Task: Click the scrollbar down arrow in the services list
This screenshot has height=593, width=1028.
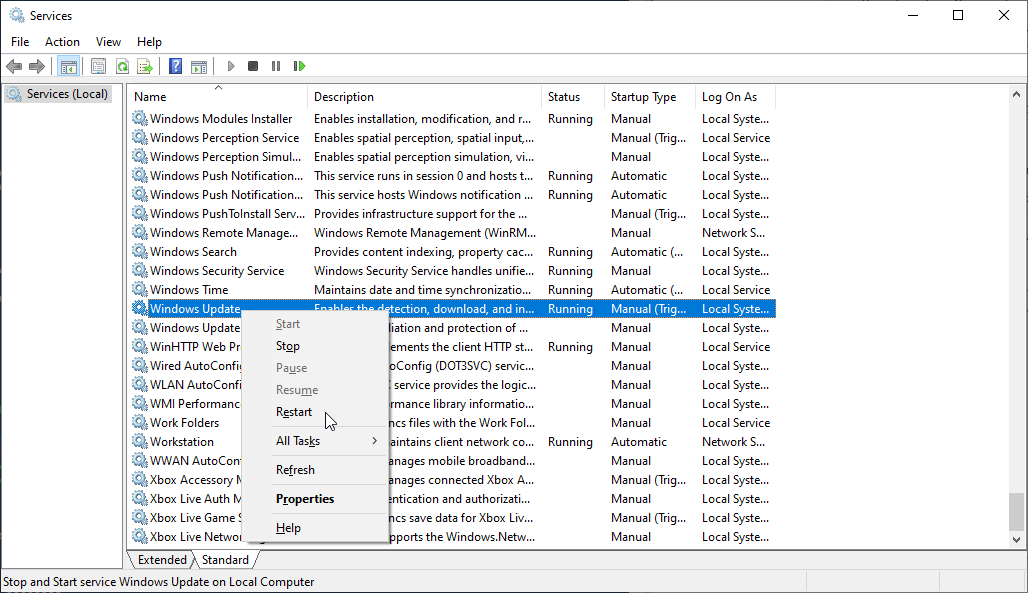Action: 1016,540
